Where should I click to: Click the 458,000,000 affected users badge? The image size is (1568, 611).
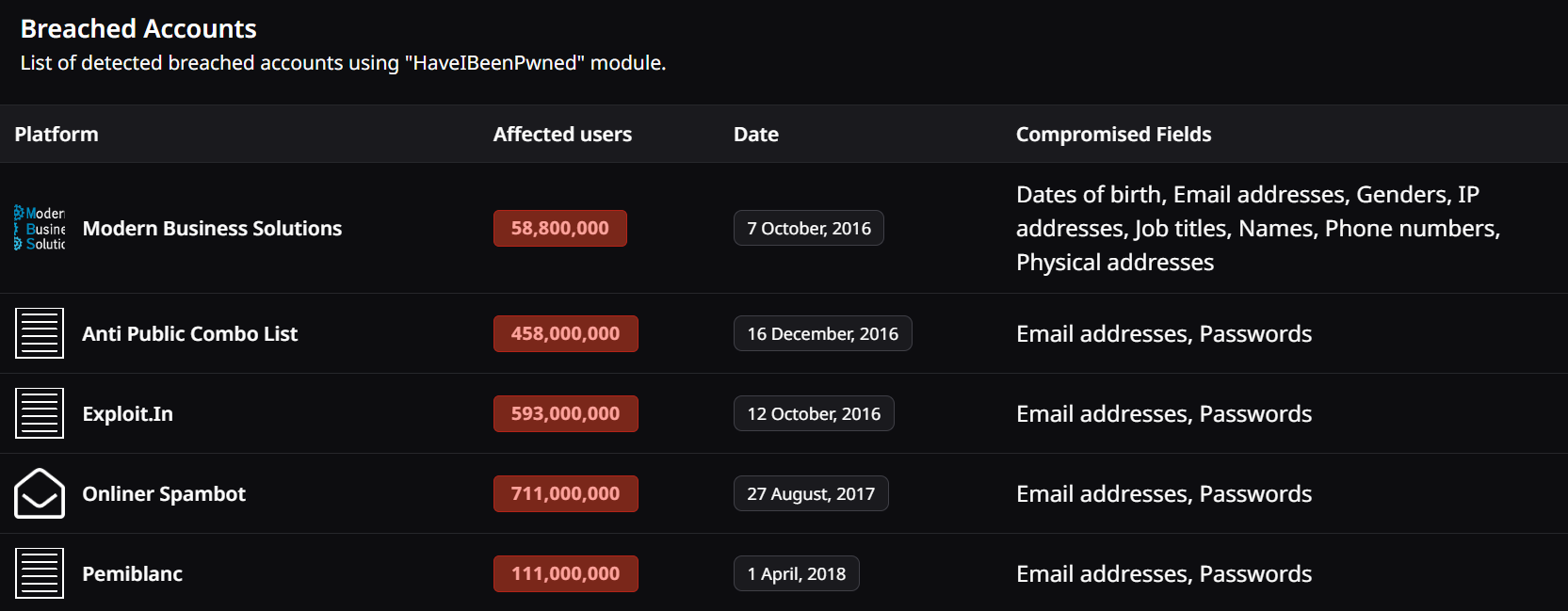(565, 334)
